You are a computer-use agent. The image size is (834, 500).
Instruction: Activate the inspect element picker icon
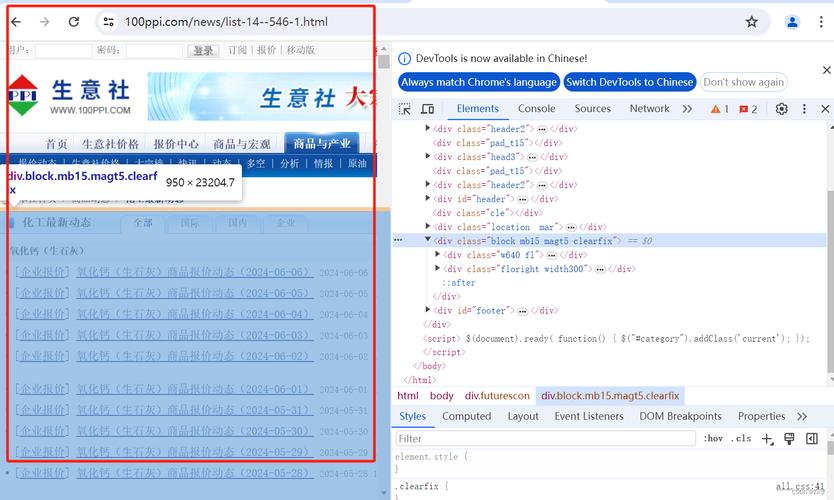(405, 109)
